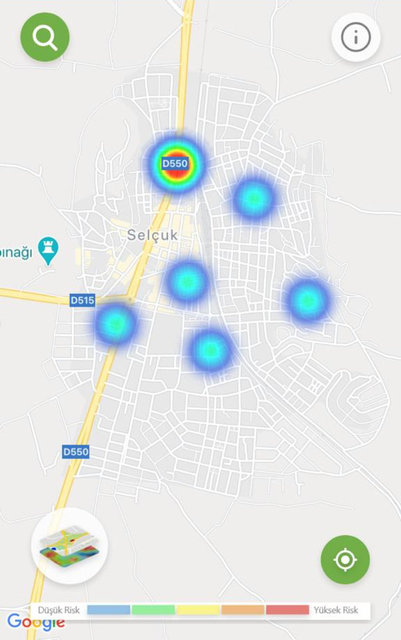Select the red high-risk hotspot on D550
Image resolution: width=401 pixels, height=640 pixels.
pos(176,163)
